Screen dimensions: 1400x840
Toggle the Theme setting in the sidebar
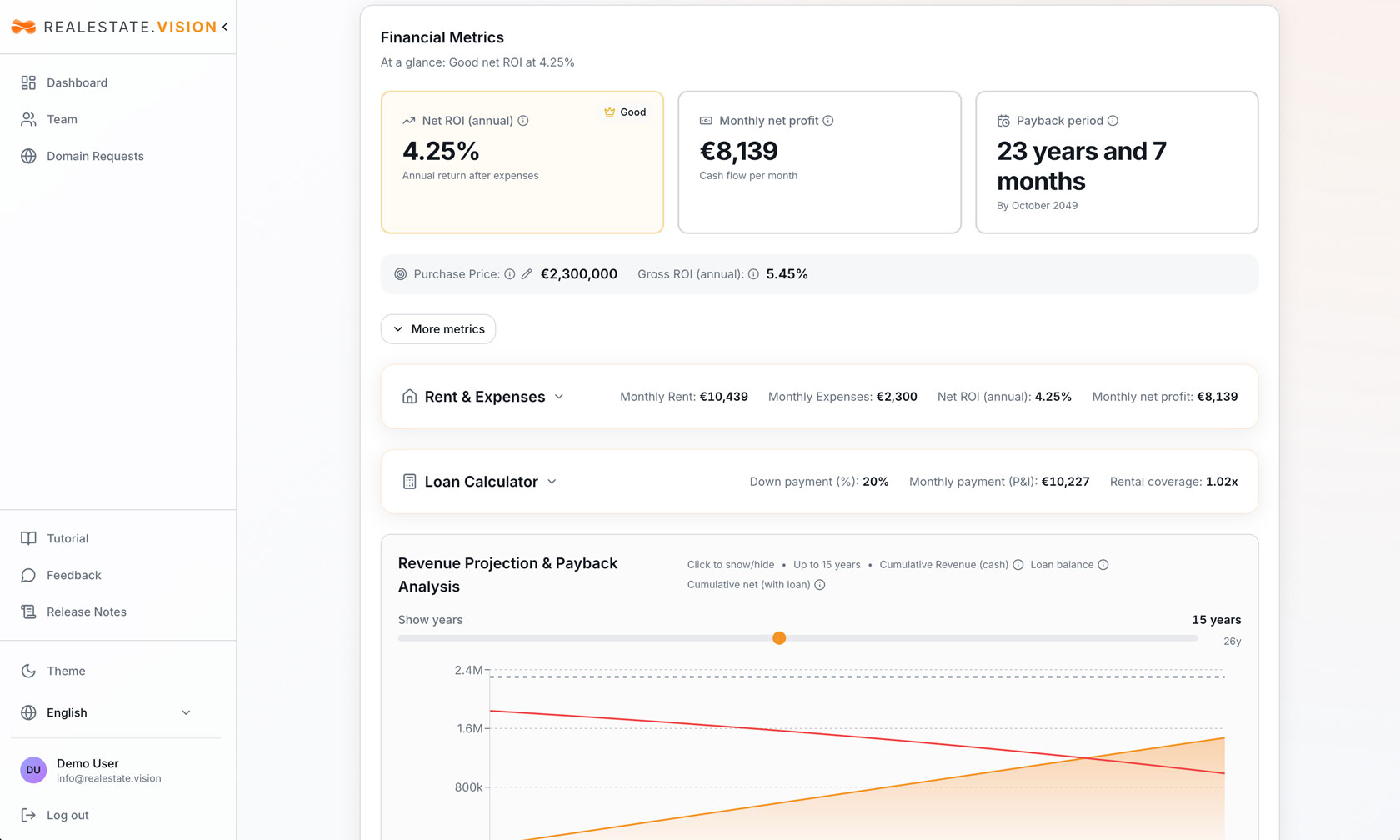[66, 671]
